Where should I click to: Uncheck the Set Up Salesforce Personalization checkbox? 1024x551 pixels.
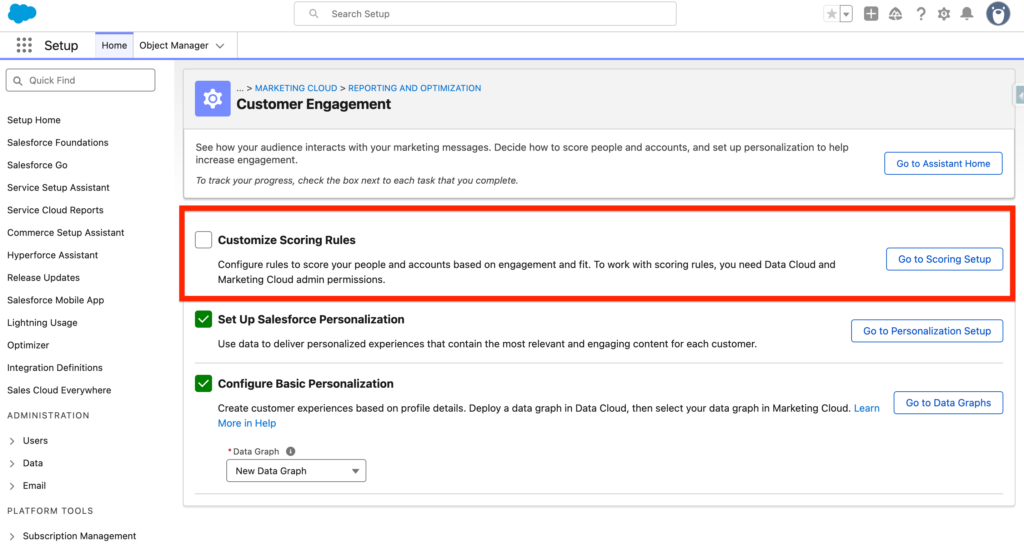204,320
